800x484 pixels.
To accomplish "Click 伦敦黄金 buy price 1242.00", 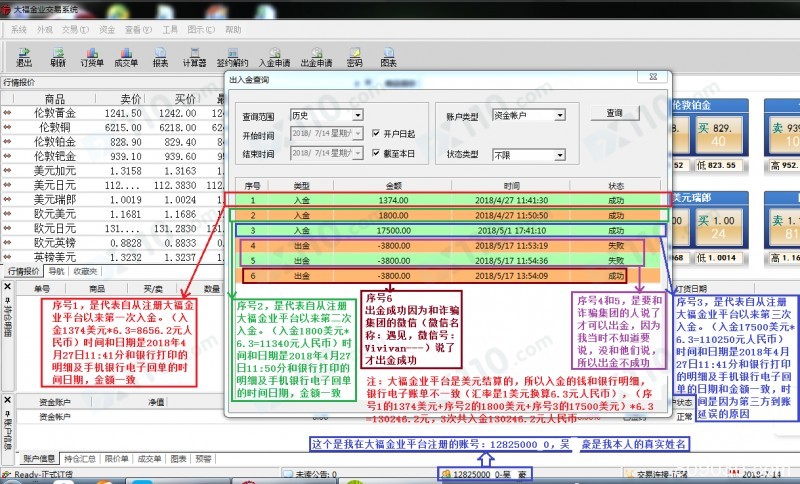I will pyautogui.click(x=178, y=113).
